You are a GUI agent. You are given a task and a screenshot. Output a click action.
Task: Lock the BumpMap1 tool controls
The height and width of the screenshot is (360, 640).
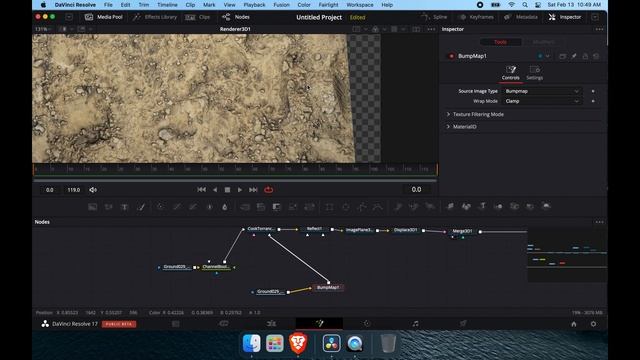coord(585,56)
